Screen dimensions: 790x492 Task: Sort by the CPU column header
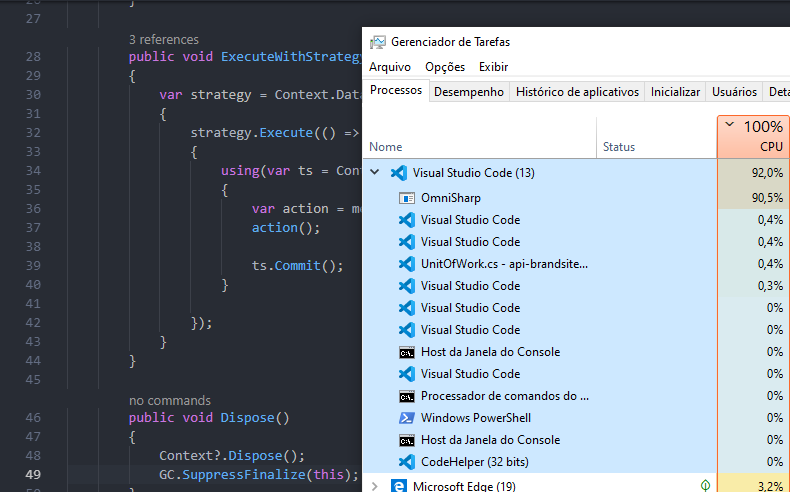tap(754, 137)
